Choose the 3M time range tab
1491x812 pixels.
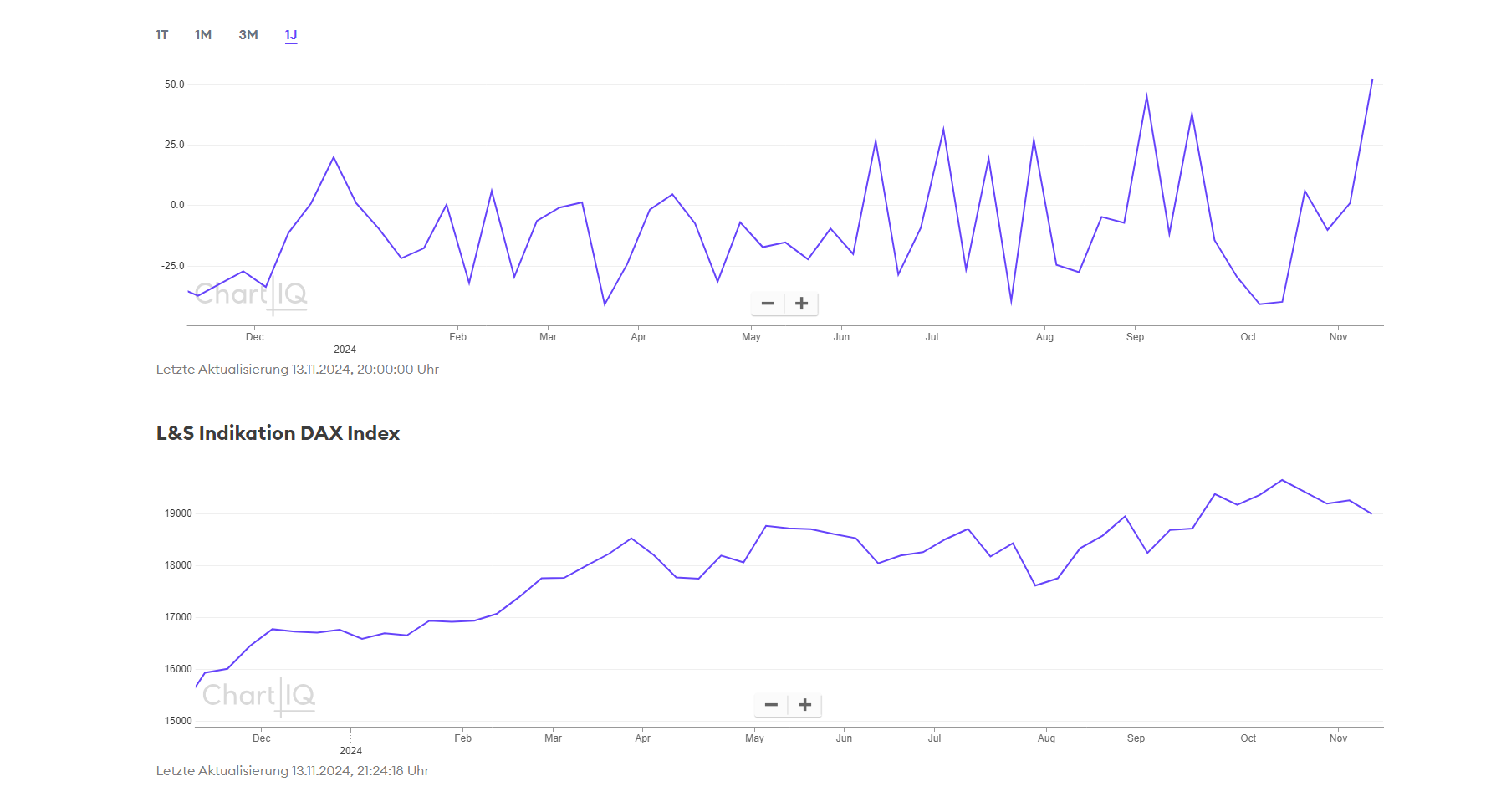point(248,35)
